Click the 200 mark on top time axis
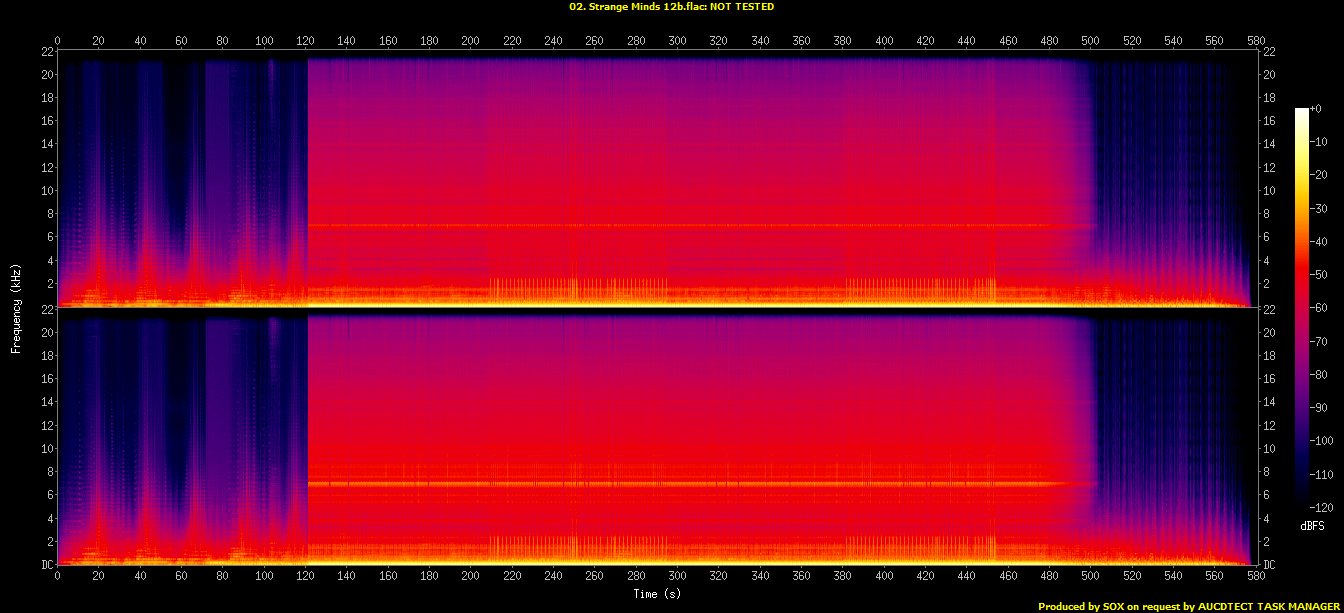This screenshot has width=1344, height=613. coord(470,41)
